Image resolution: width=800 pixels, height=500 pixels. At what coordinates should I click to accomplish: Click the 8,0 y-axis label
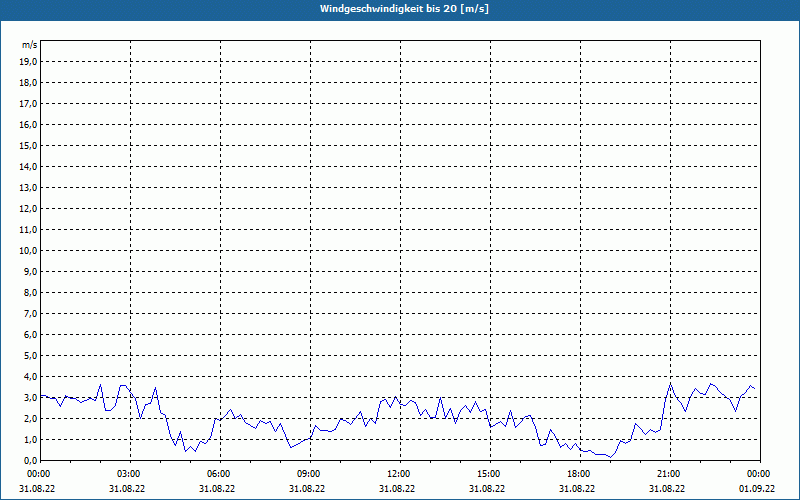coord(31,292)
